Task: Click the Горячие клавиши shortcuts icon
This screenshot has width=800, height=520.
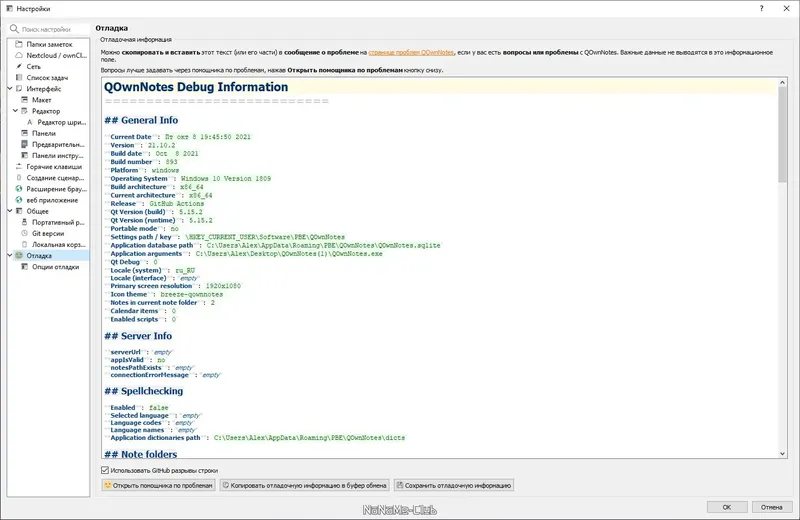Action: tap(19, 166)
